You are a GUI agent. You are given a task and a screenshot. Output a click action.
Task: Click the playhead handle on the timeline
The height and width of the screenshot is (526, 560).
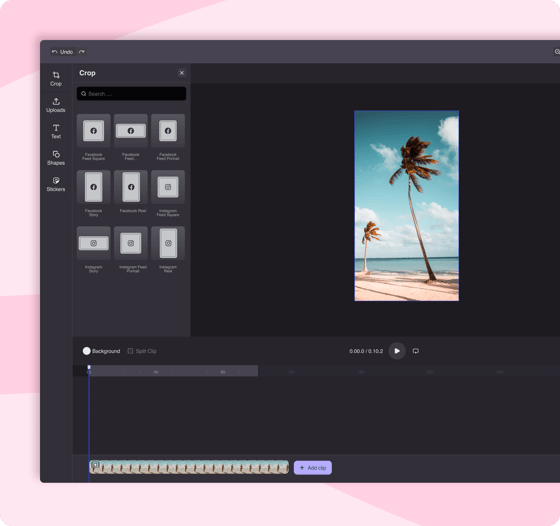[89, 367]
